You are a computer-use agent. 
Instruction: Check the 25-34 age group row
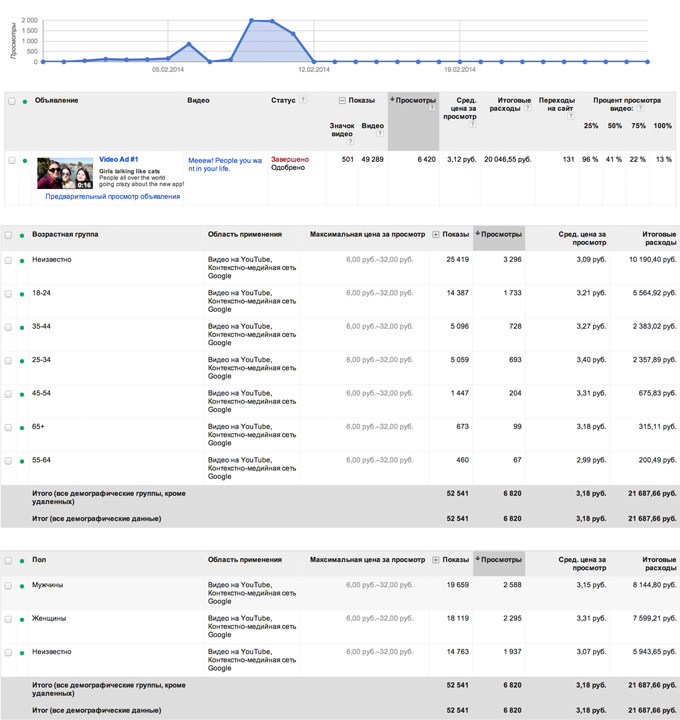(8, 361)
